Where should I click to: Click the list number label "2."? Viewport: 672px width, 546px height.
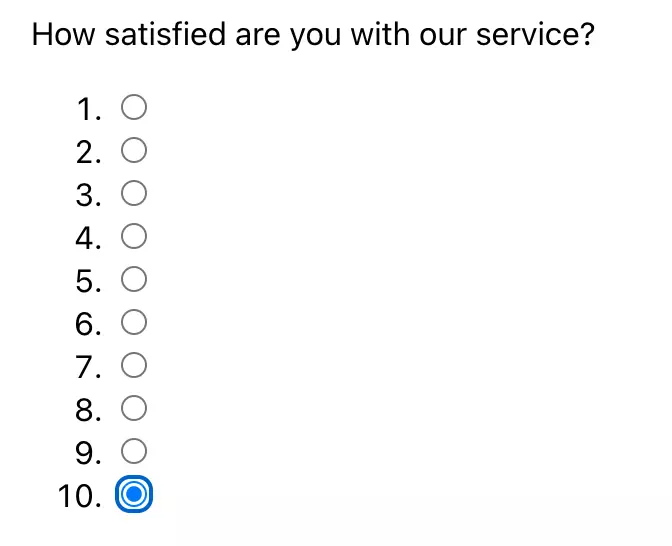[89, 152]
